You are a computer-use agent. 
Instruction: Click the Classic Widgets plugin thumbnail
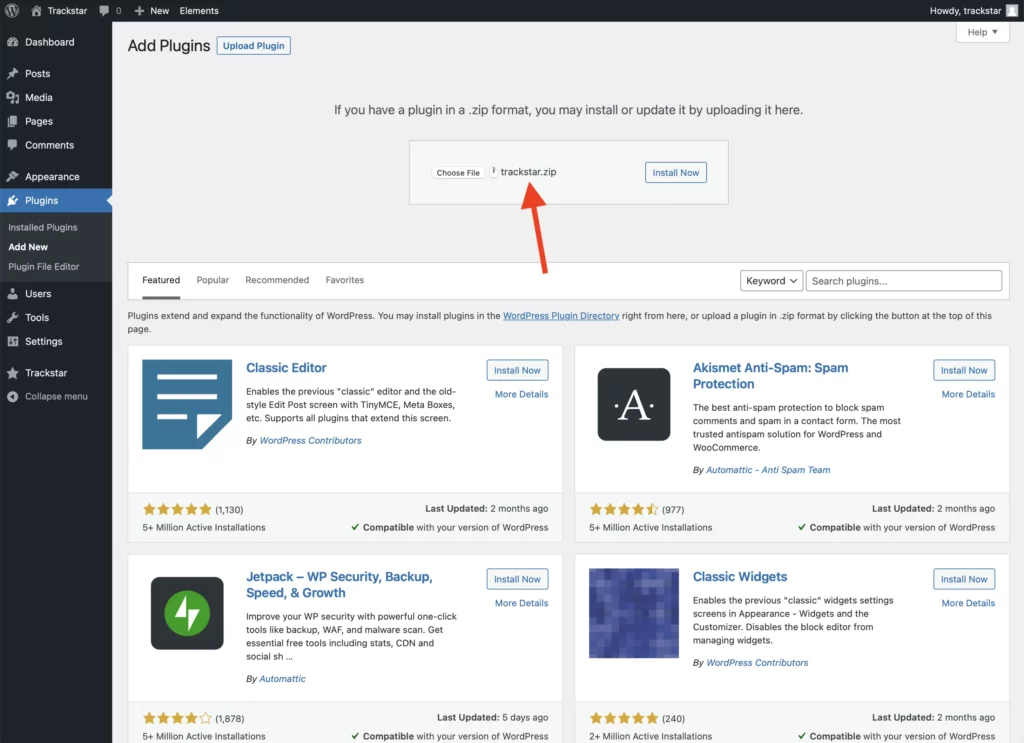pos(633,613)
